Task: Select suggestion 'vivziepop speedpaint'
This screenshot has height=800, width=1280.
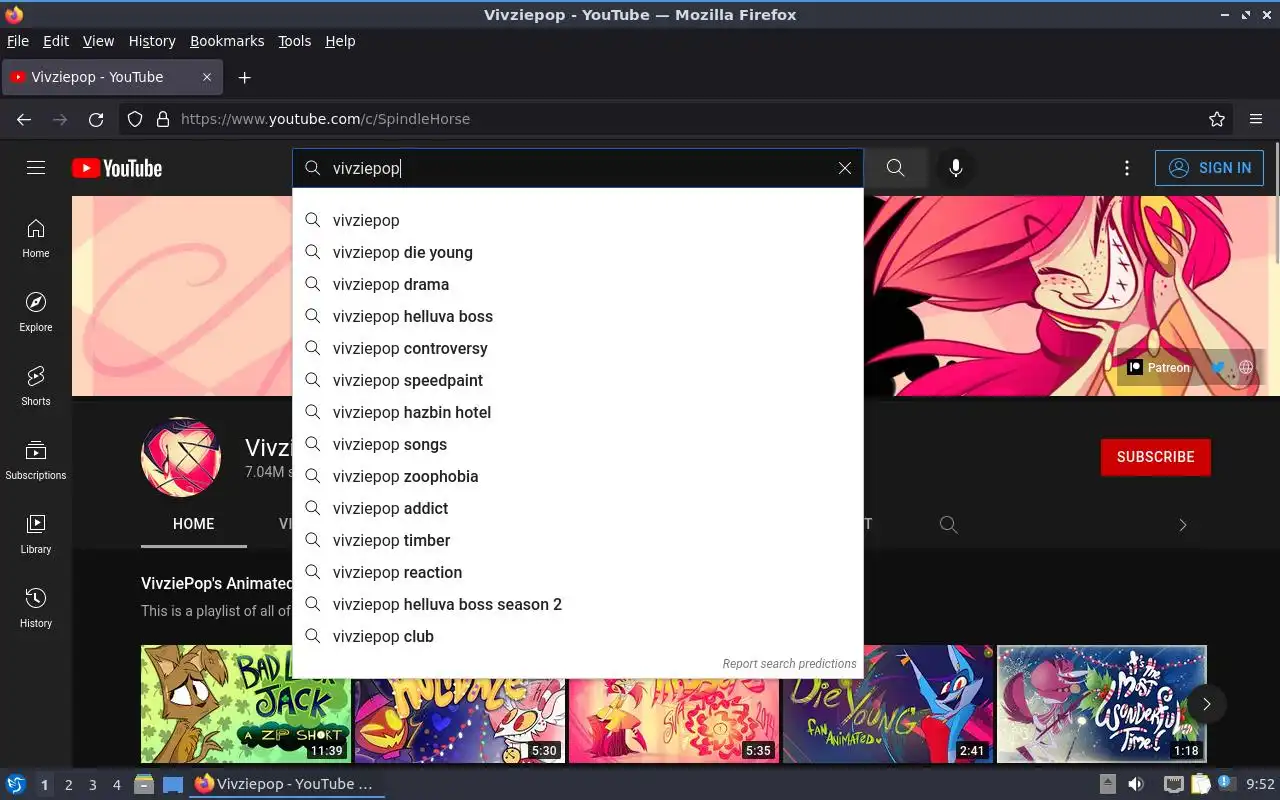Action: pyautogui.click(x=578, y=380)
